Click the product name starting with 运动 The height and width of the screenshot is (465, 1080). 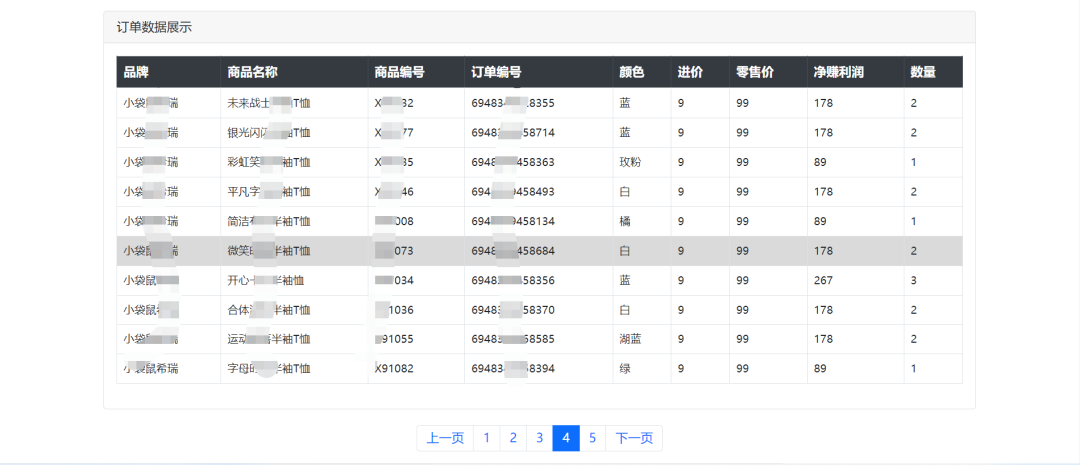click(x=269, y=340)
